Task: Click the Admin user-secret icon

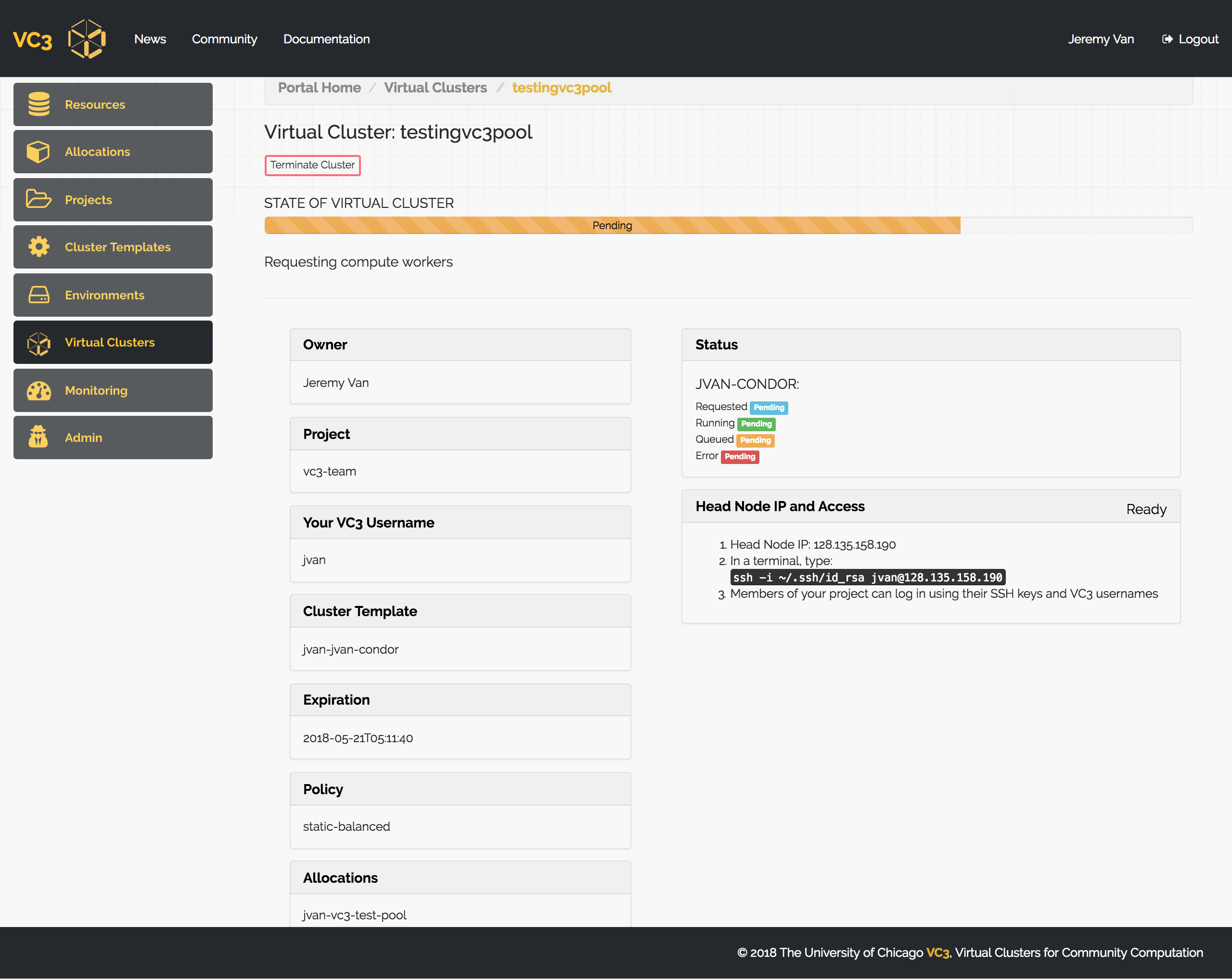Action: click(x=39, y=437)
